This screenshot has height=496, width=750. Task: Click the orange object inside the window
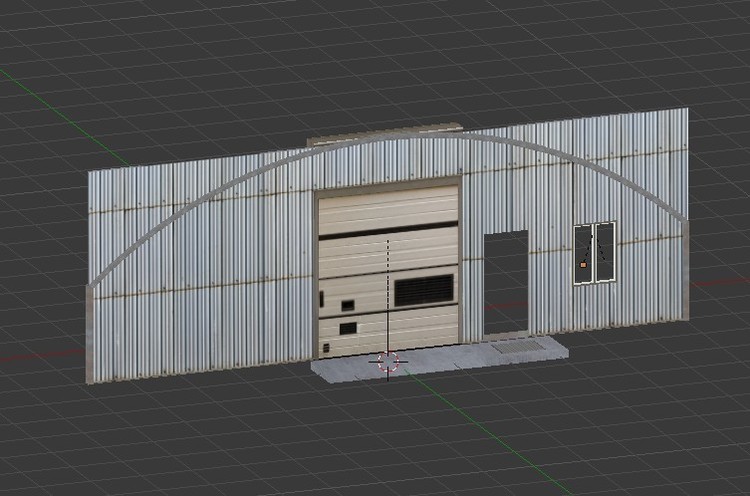[581, 265]
